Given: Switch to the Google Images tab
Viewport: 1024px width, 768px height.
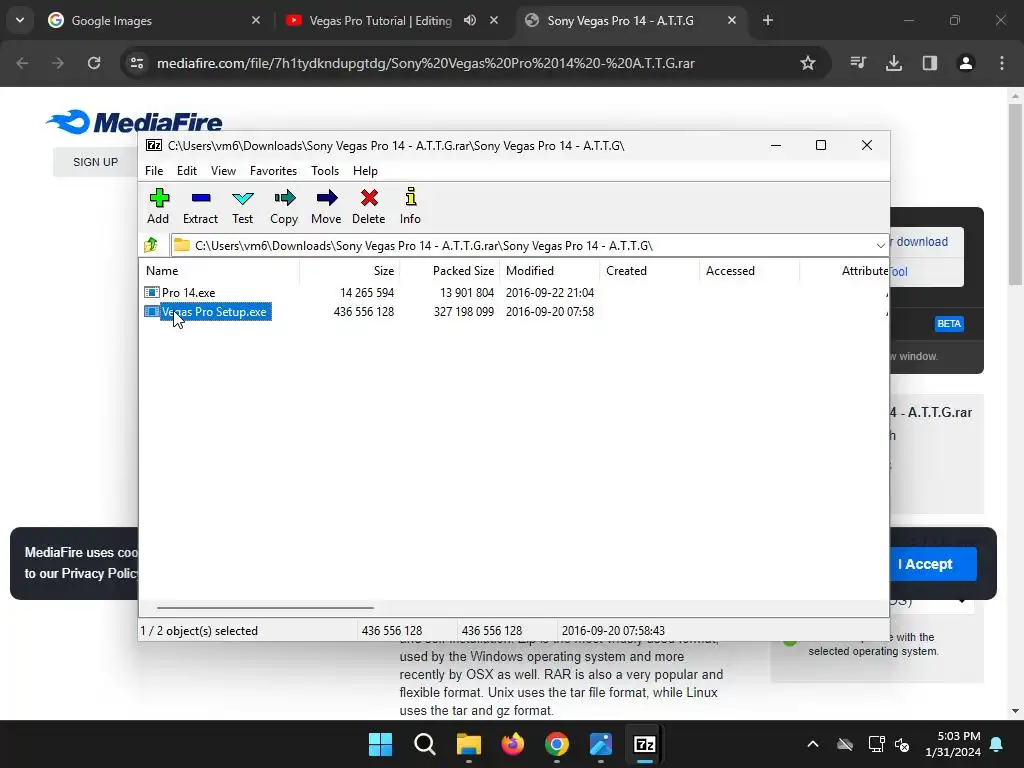Looking at the screenshot, I should coord(154,20).
